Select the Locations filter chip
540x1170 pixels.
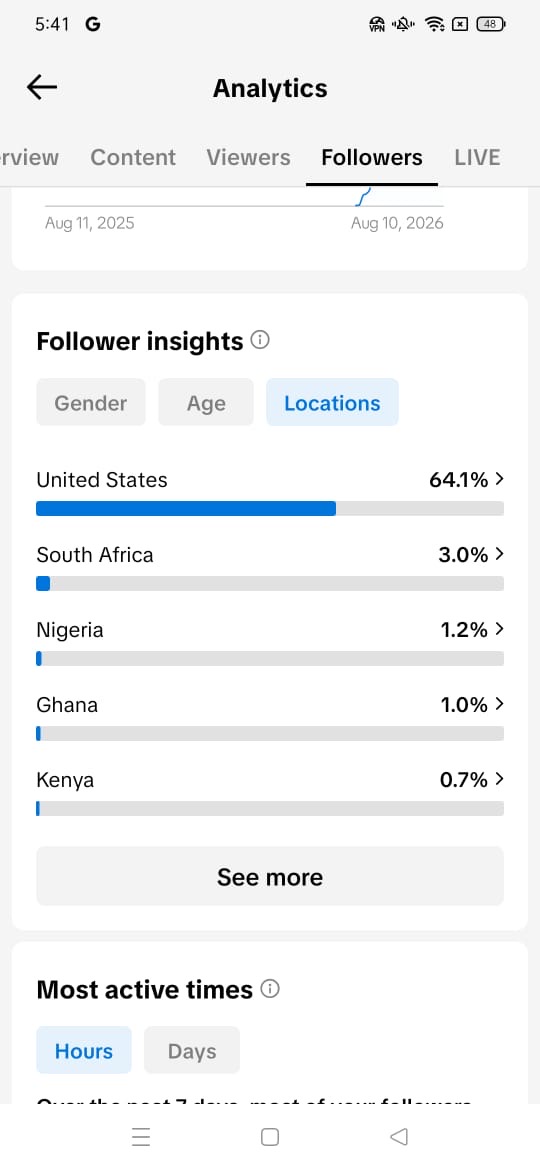tap(332, 403)
